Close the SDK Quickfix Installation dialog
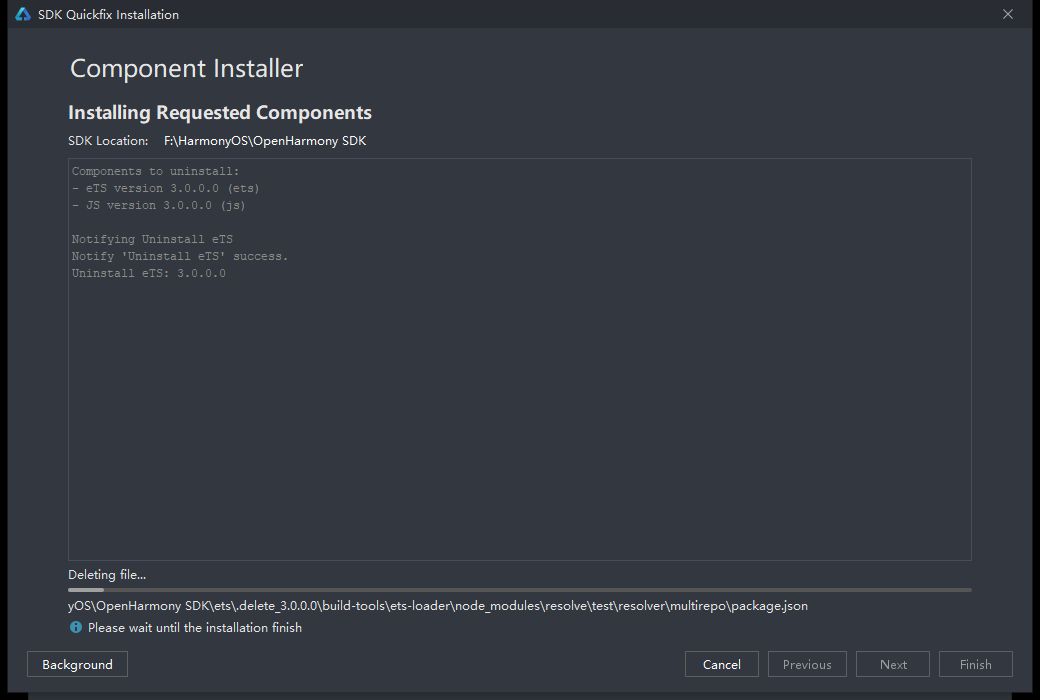Image resolution: width=1040 pixels, height=700 pixels. pyautogui.click(x=1008, y=14)
